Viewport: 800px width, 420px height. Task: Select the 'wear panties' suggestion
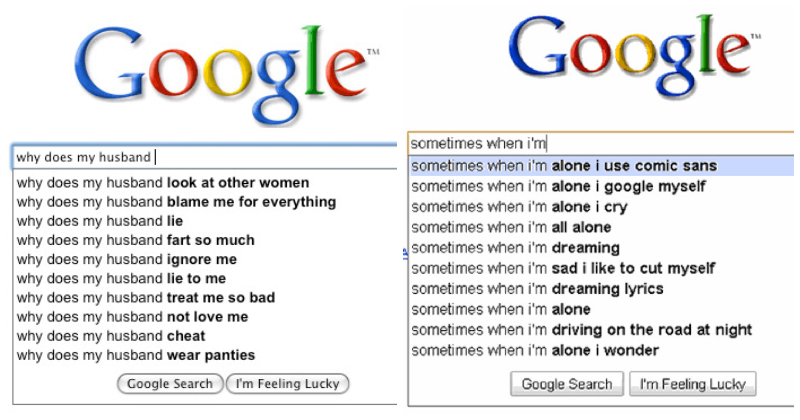(x=136, y=355)
